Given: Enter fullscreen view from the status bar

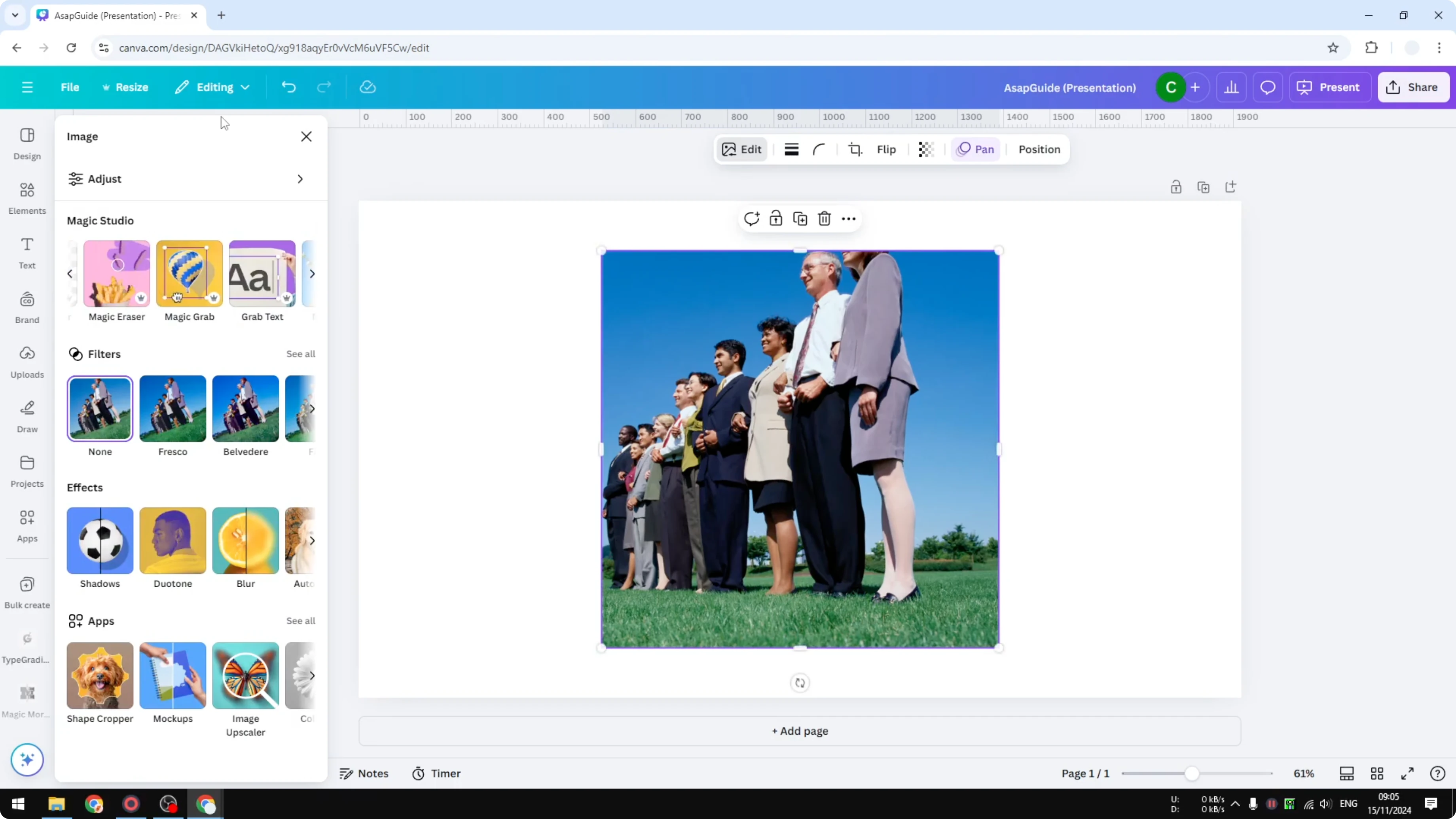Looking at the screenshot, I should (1408, 773).
